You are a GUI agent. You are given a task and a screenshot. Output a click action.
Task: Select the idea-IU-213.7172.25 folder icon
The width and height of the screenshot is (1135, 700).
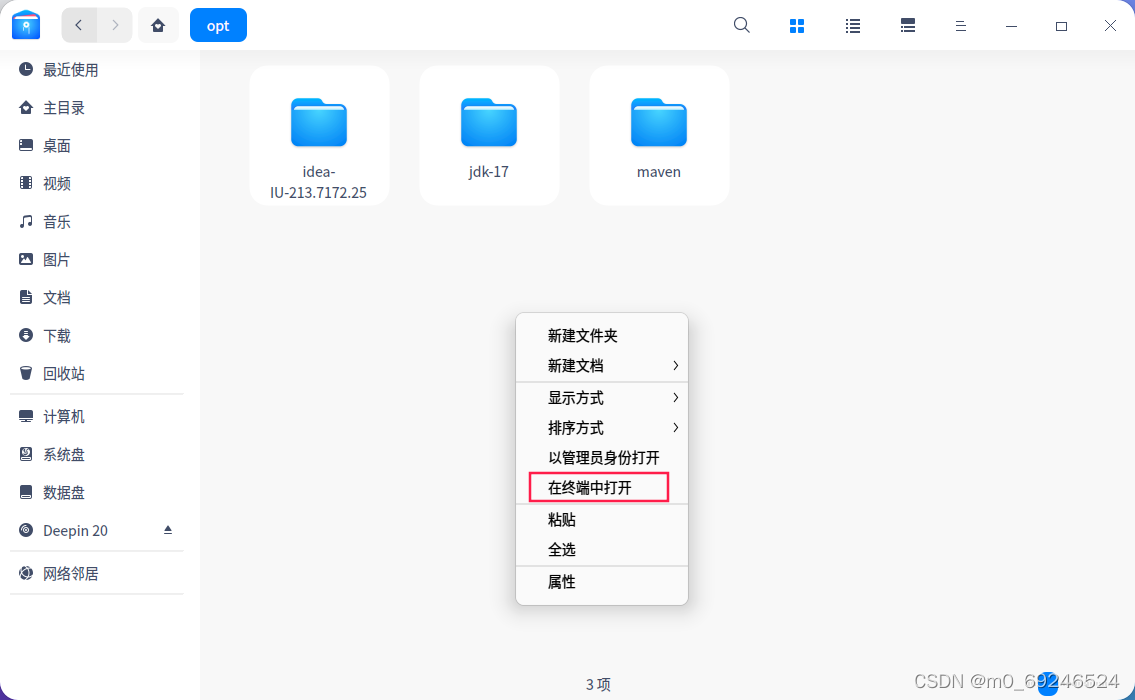[x=318, y=122]
